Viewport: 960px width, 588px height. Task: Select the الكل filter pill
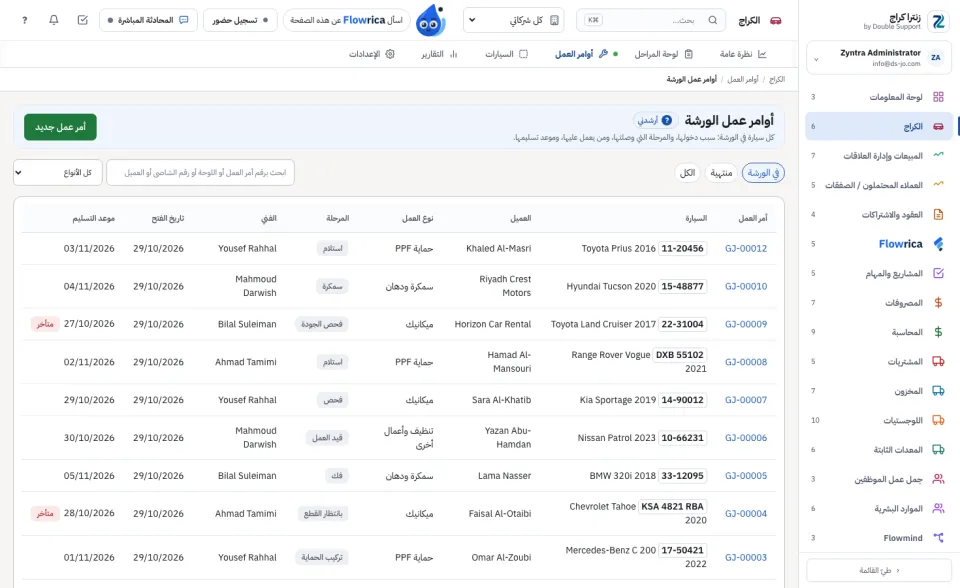(x=688, y=173)
